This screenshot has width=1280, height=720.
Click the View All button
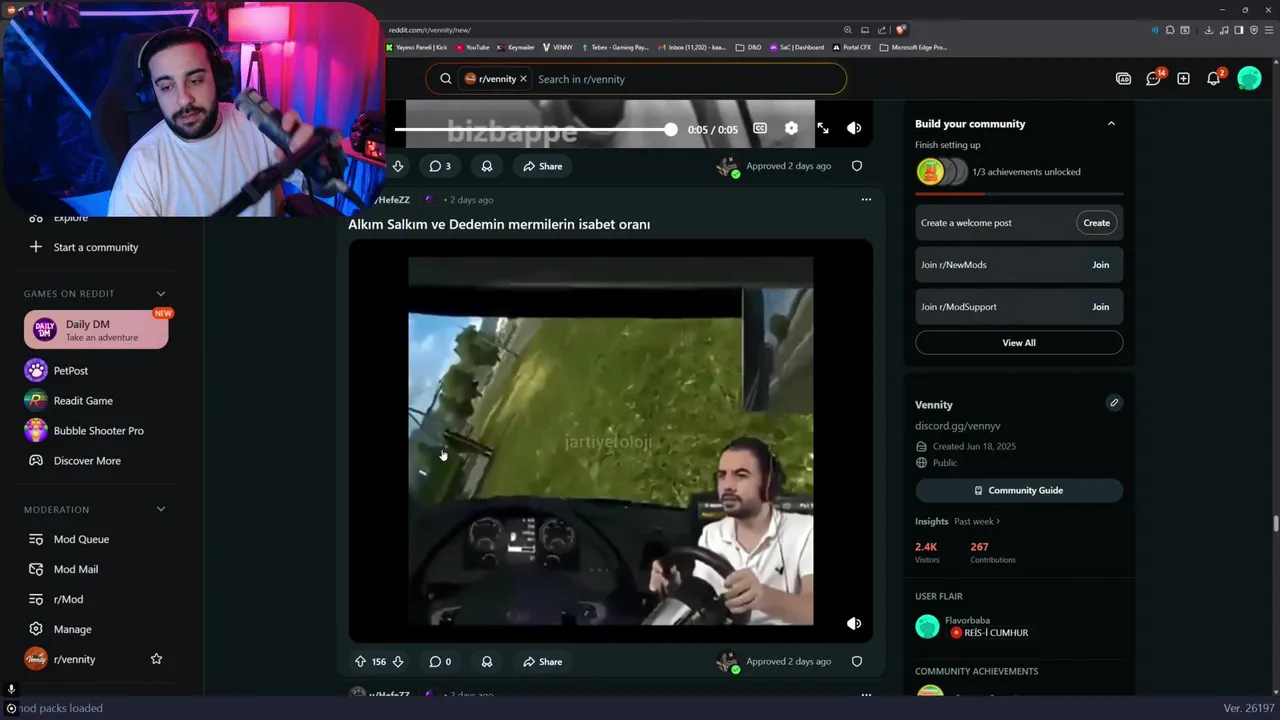point(1019,343)
